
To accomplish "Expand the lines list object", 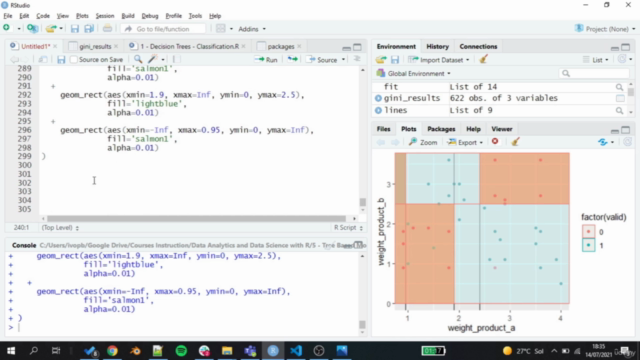I will (378, 110).
